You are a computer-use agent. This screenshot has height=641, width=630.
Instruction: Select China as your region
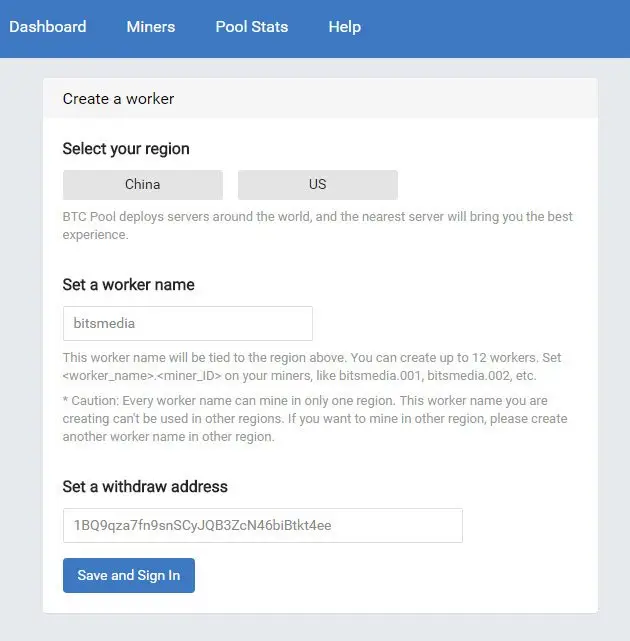click(143, 185)
